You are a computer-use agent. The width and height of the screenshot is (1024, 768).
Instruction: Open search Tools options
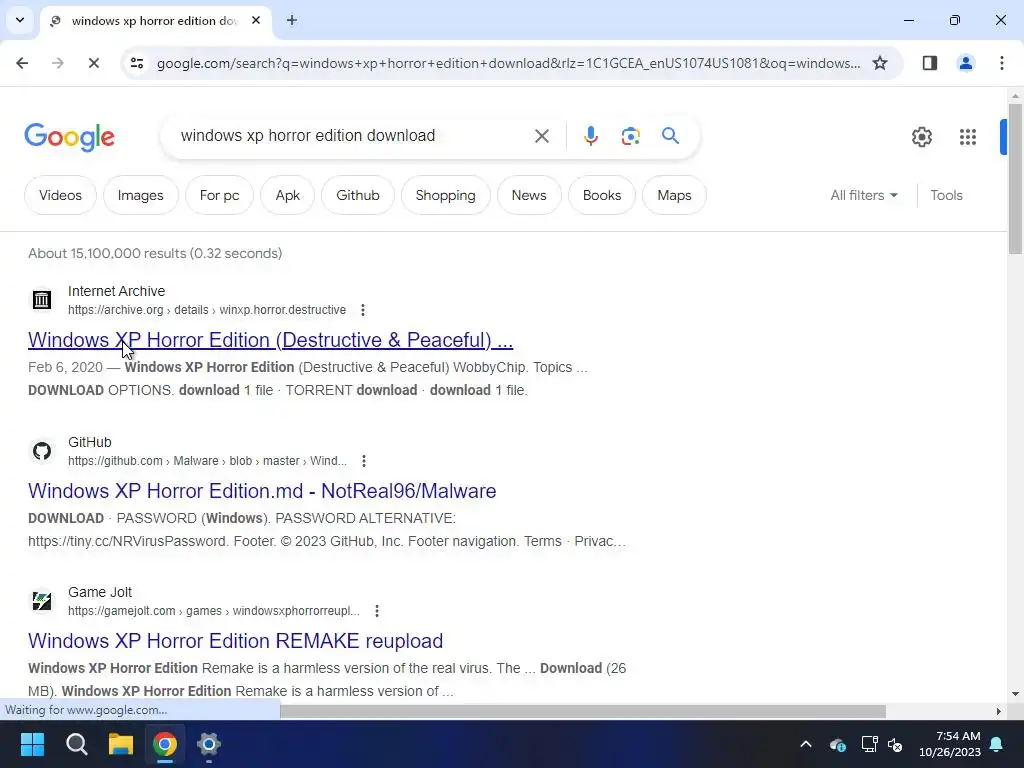click(x=946, y=195)
